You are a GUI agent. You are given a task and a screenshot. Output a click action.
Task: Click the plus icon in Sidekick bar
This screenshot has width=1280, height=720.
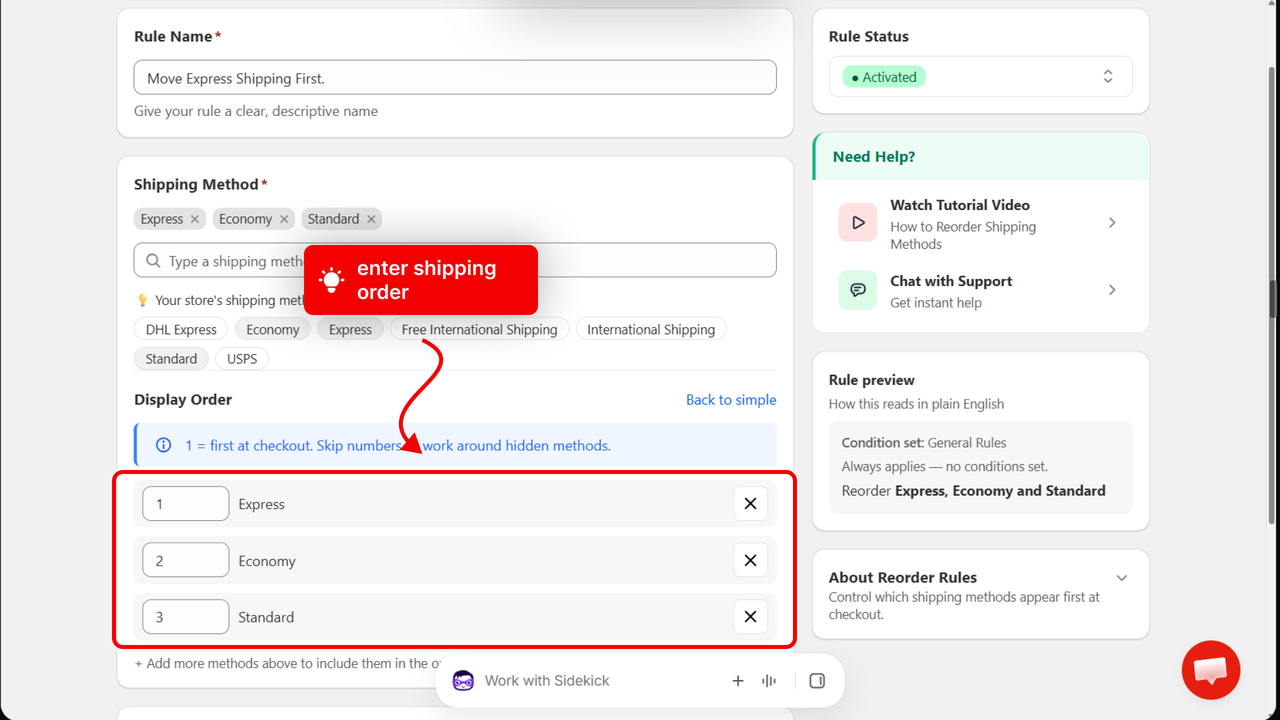[738, 681]
